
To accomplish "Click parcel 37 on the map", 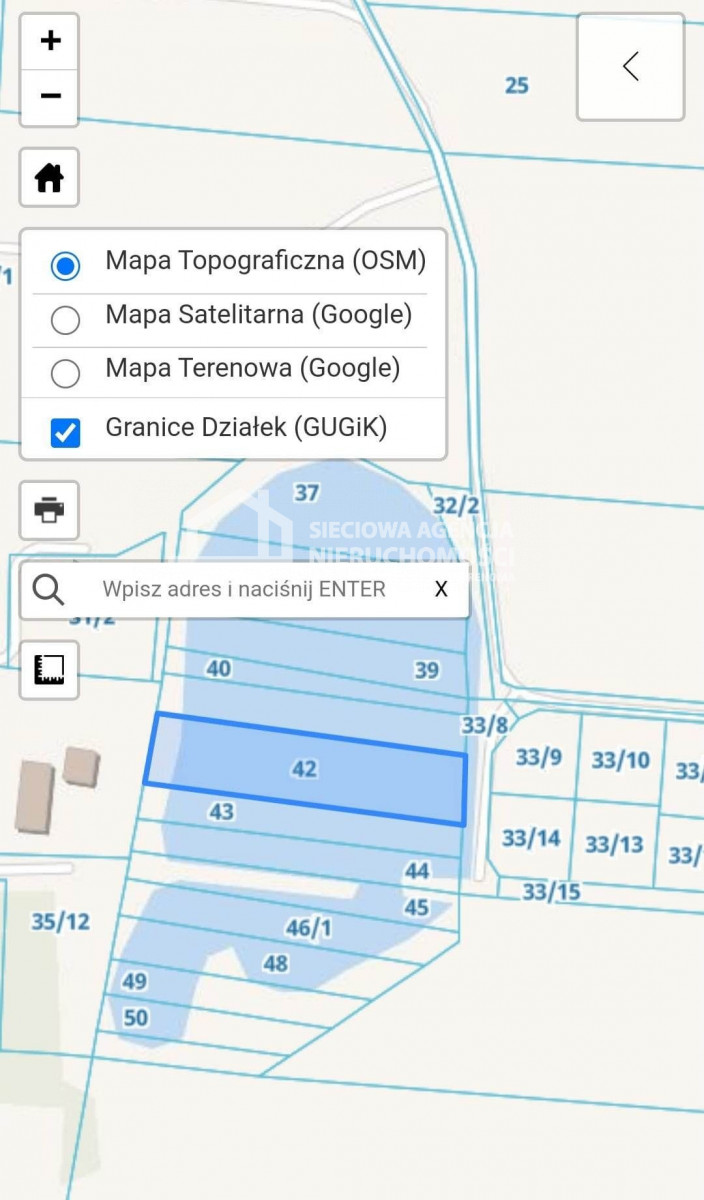I will click(x=306, y=492).
